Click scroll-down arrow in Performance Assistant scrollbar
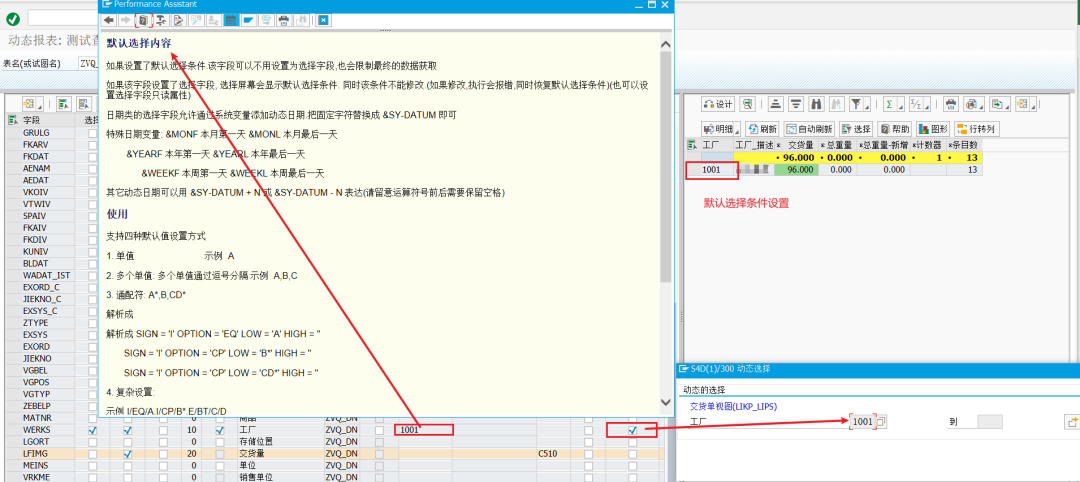This screenshot has width=1080, height=482. [x=666, y=401]
